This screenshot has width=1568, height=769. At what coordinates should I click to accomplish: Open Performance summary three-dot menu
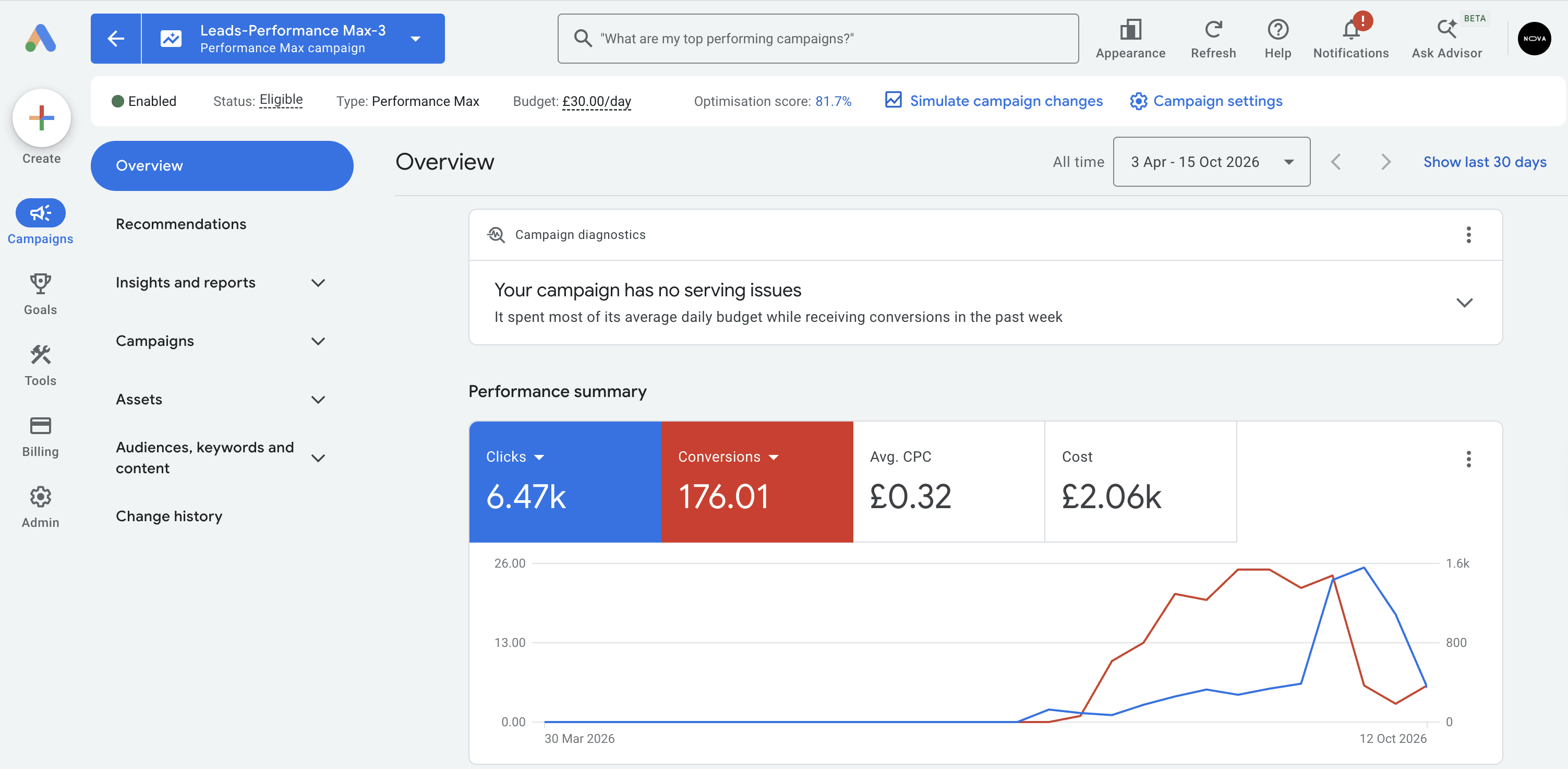[1468, 459]
